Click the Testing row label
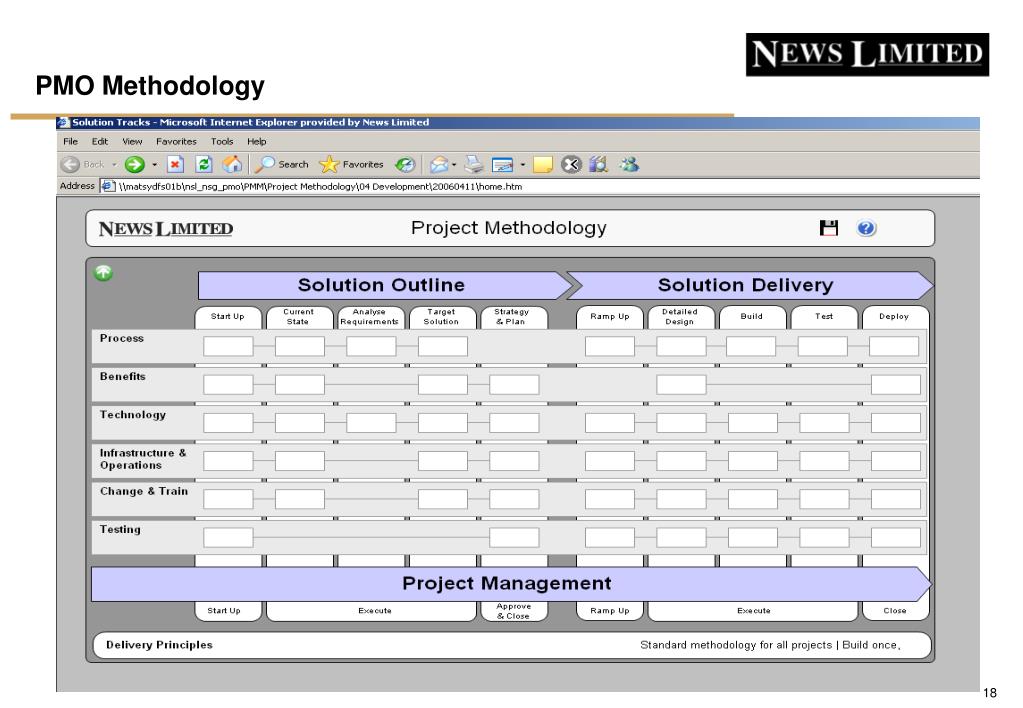Image resolution: width=1023 pixels, height=708 pixels. (x=120, y=529)
